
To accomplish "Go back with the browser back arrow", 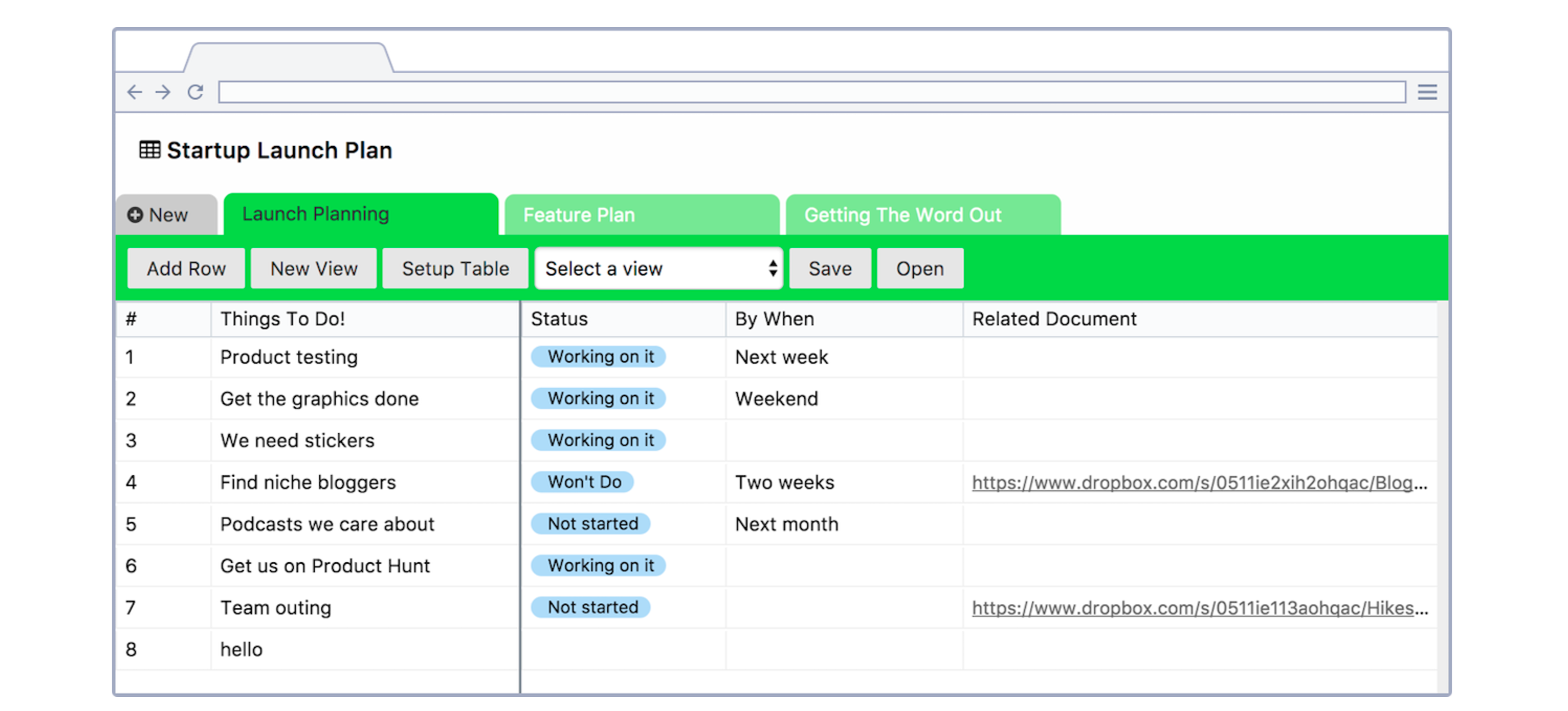I will pyautogui.click(x=135, y=92).
